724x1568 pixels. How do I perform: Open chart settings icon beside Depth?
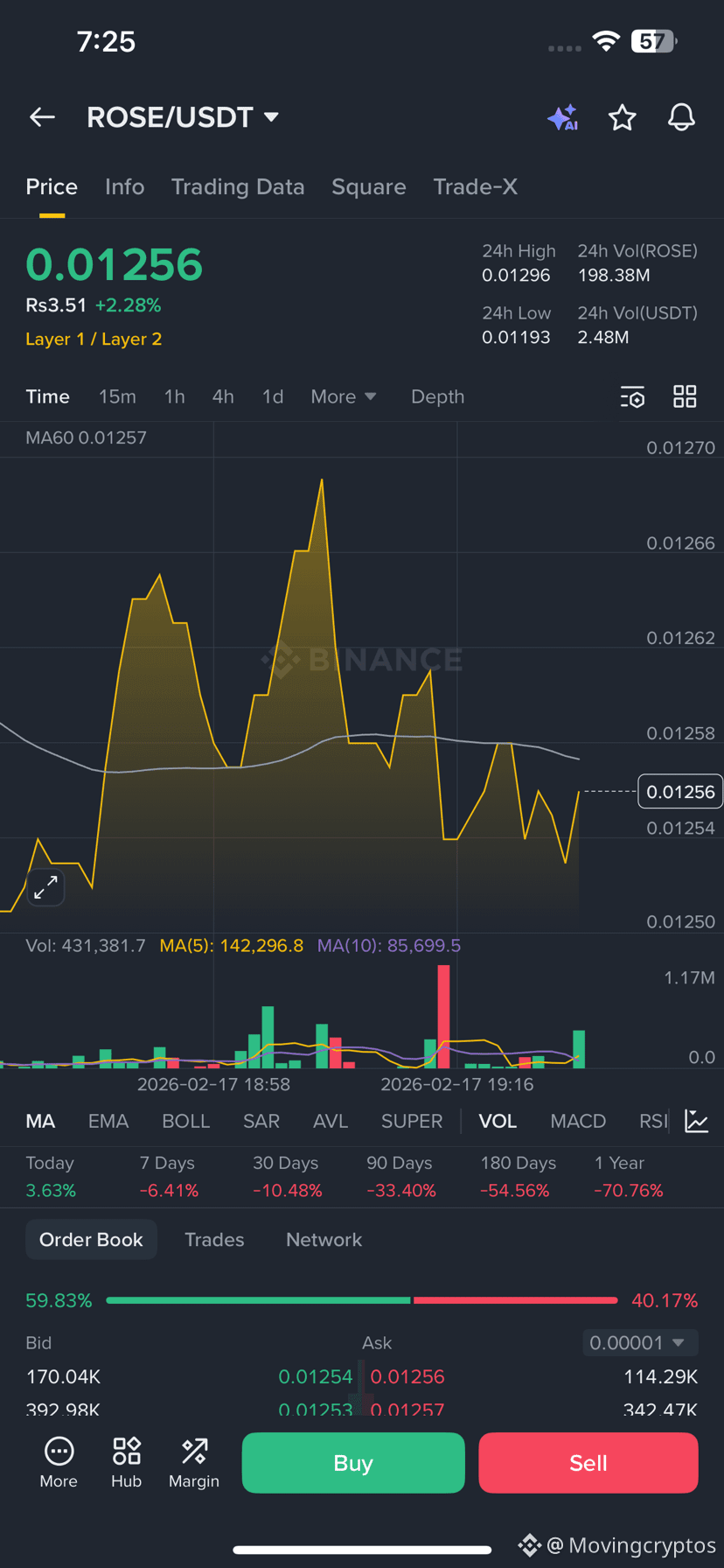[632, 397]
